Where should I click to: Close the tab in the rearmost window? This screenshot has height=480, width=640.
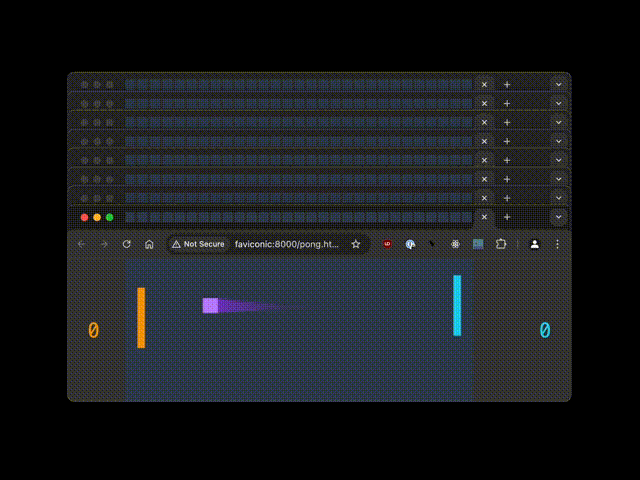click(x=484, y=84)
